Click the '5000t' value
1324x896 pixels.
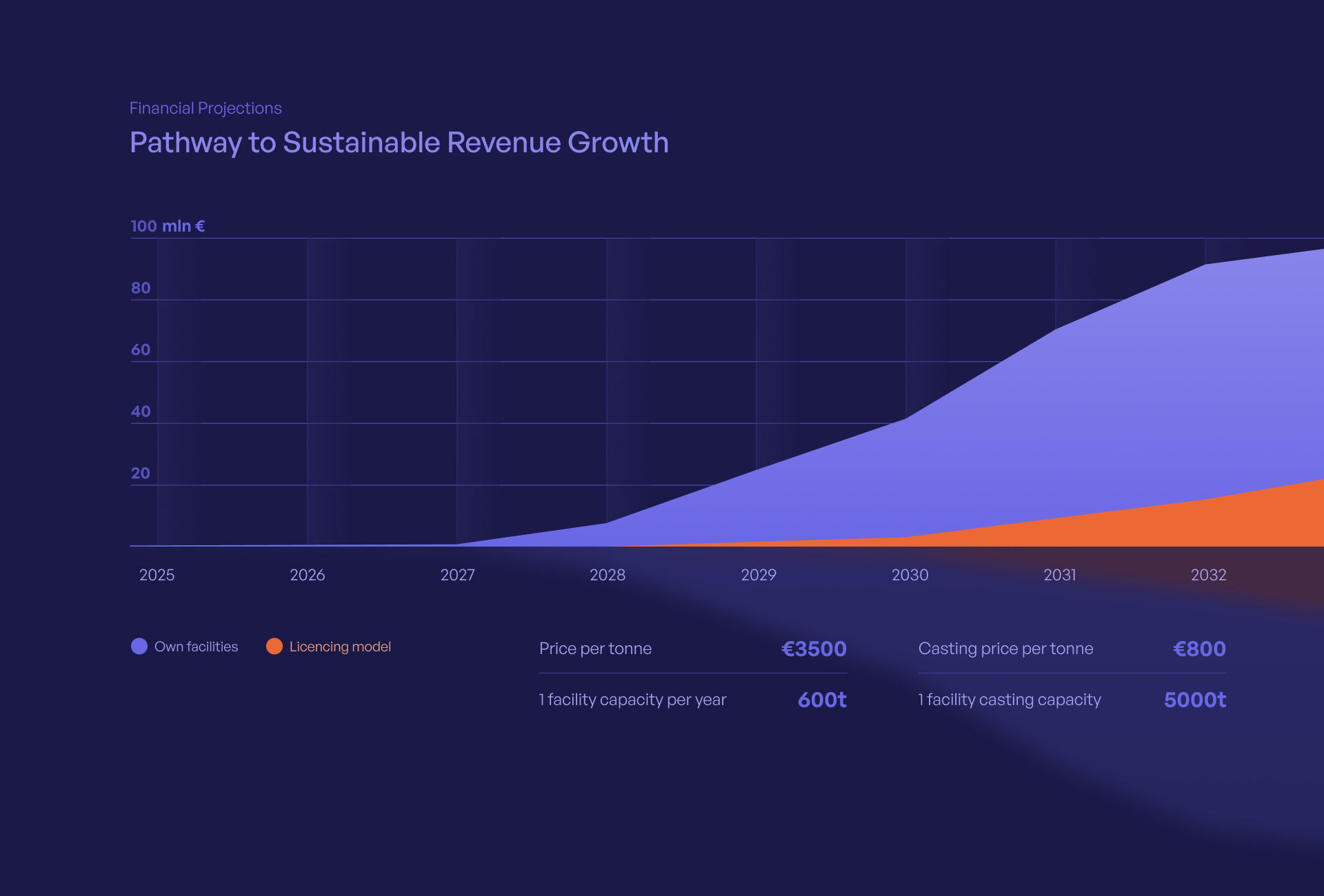pyautogui.click(x=1195, y=700)
